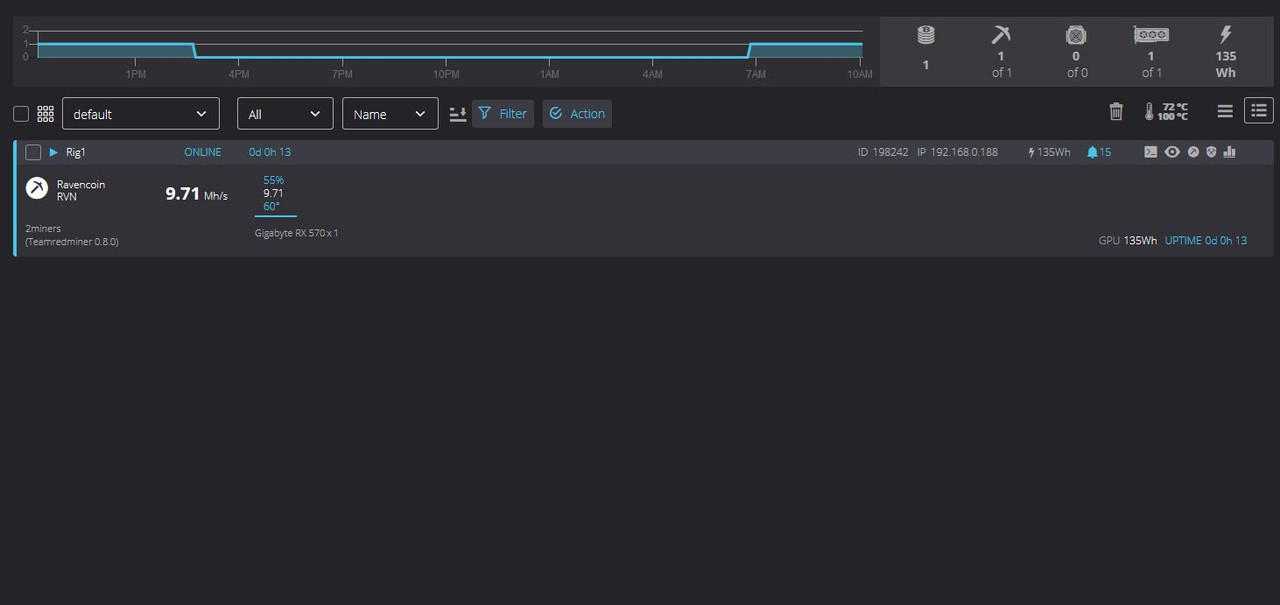Screen dimensions: 1280x605
Task: Click the 2miners pool name
Action: point(43,229)
